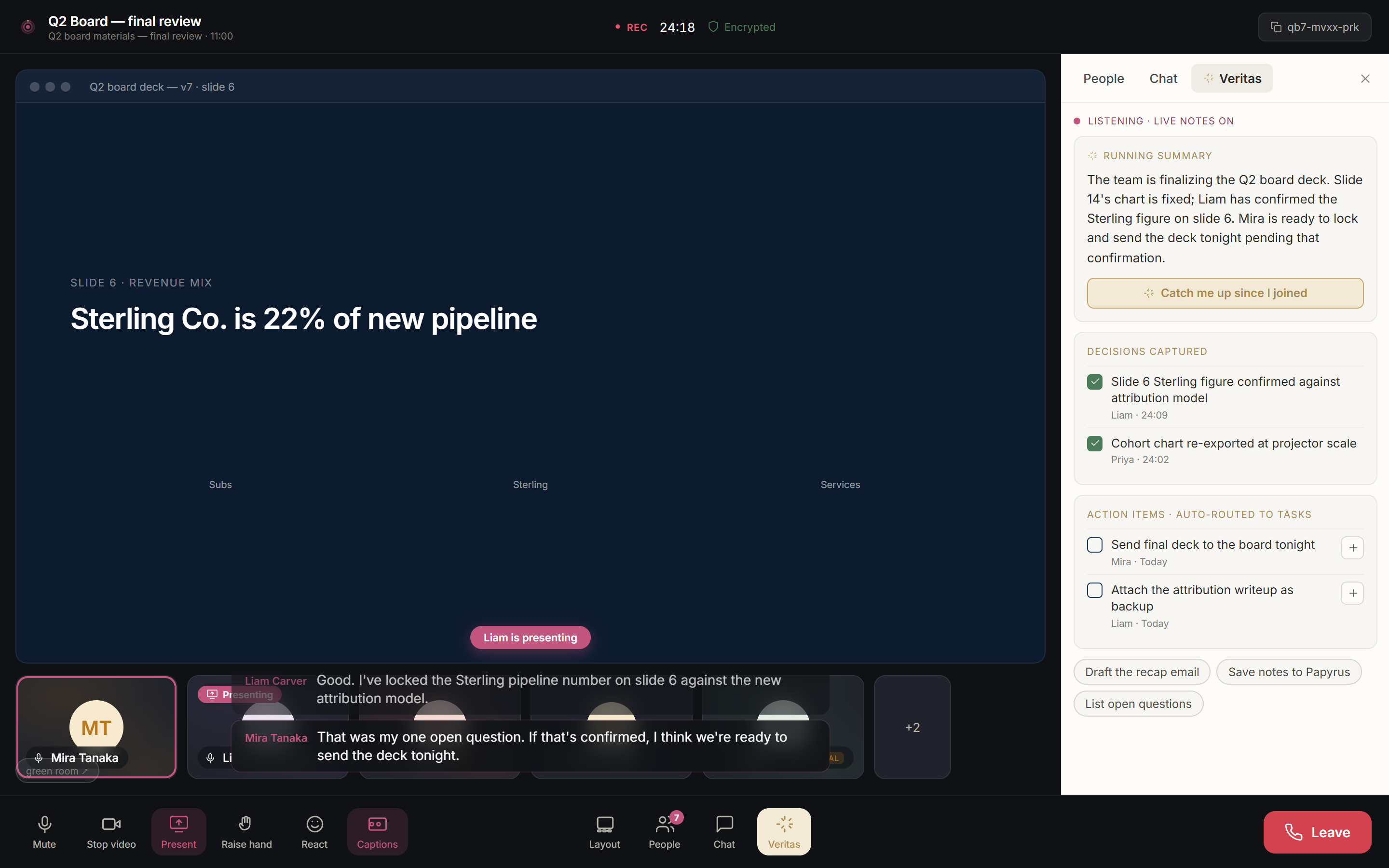Image resolution: width=1389 pixels, height=868 pixels.
Task: Add attribution writeup task with plus
Action: click(x=1352, y=593)
